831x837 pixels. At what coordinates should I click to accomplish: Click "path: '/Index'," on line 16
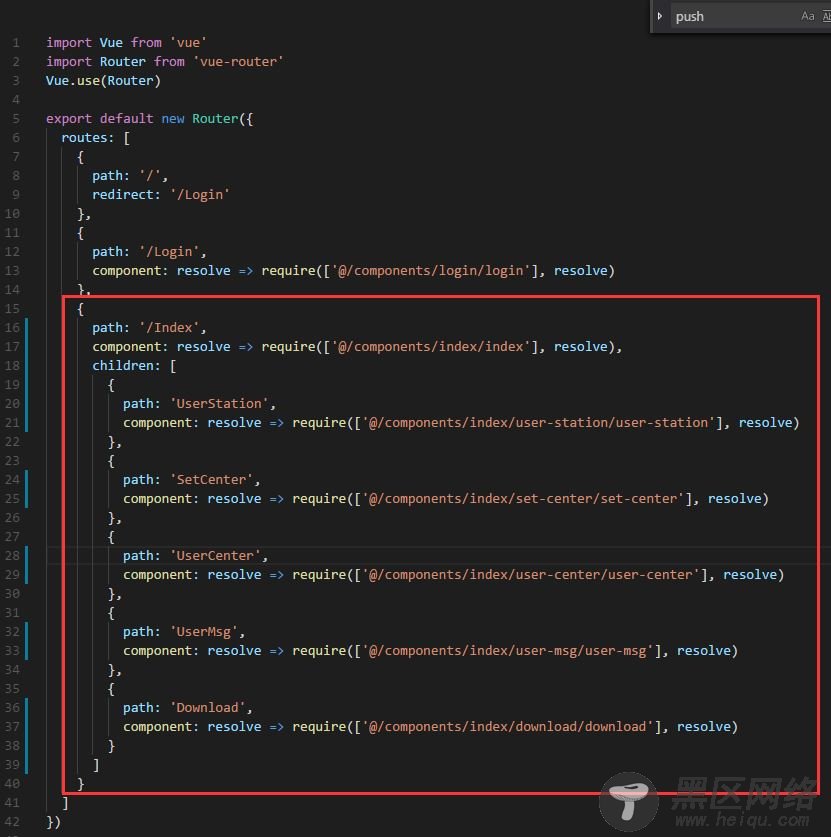coord(149,327)
